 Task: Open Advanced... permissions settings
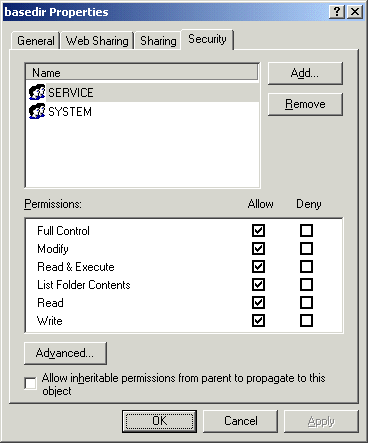65,353
